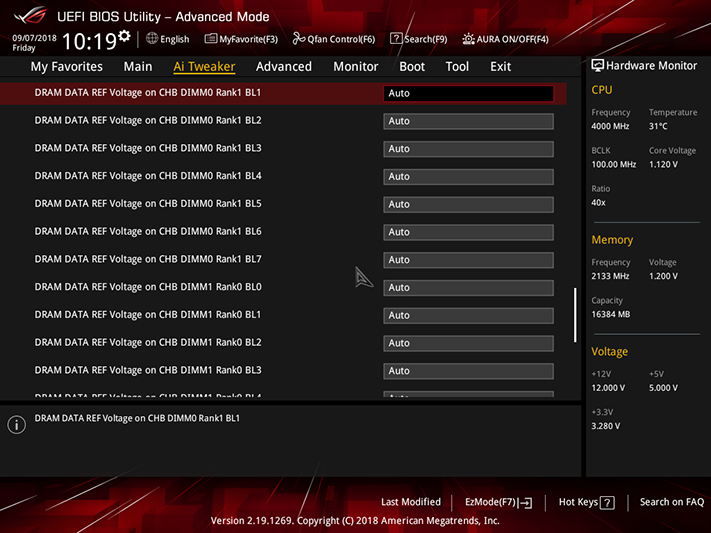The width and height of the screenshot is (711, 533).
Task: Click the CPU Frequency 4000 MHz value
Action: tap(610, 127)
